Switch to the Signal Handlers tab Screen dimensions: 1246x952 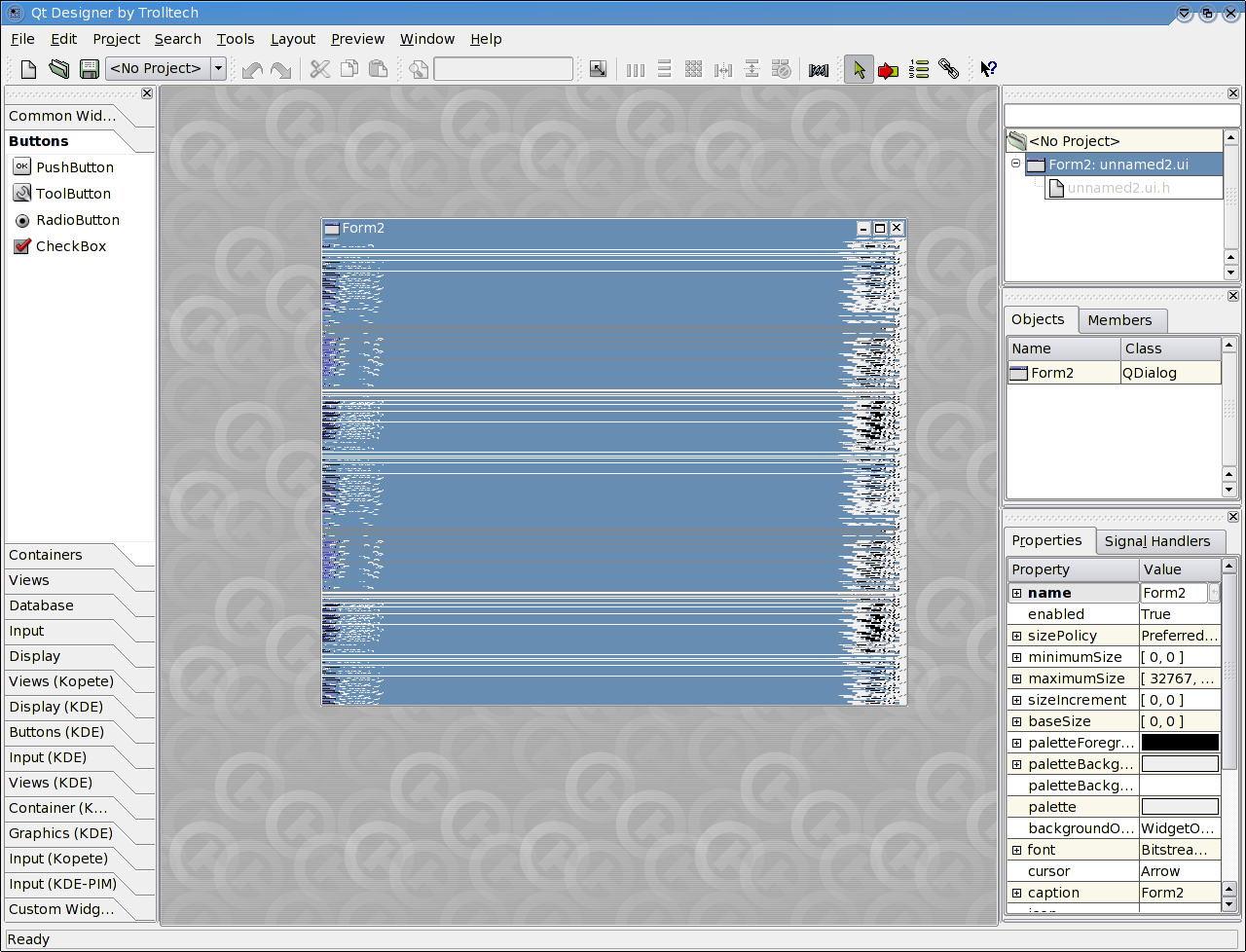point(1156,541)
